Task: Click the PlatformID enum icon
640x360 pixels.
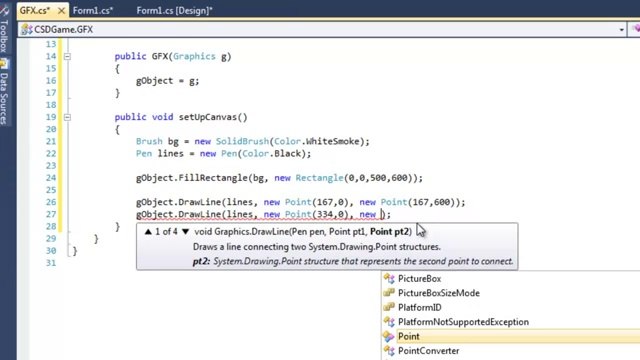Action: pos(389,307)
